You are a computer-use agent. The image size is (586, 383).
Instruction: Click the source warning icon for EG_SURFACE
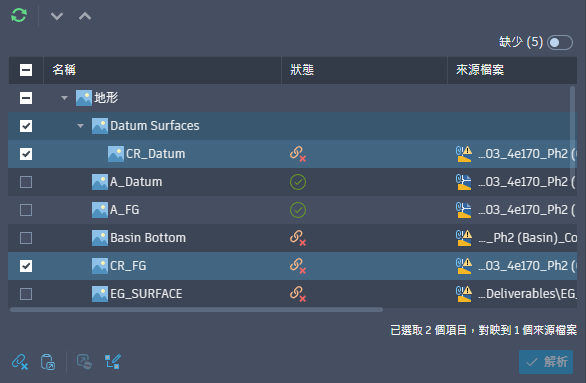point(464,294)
